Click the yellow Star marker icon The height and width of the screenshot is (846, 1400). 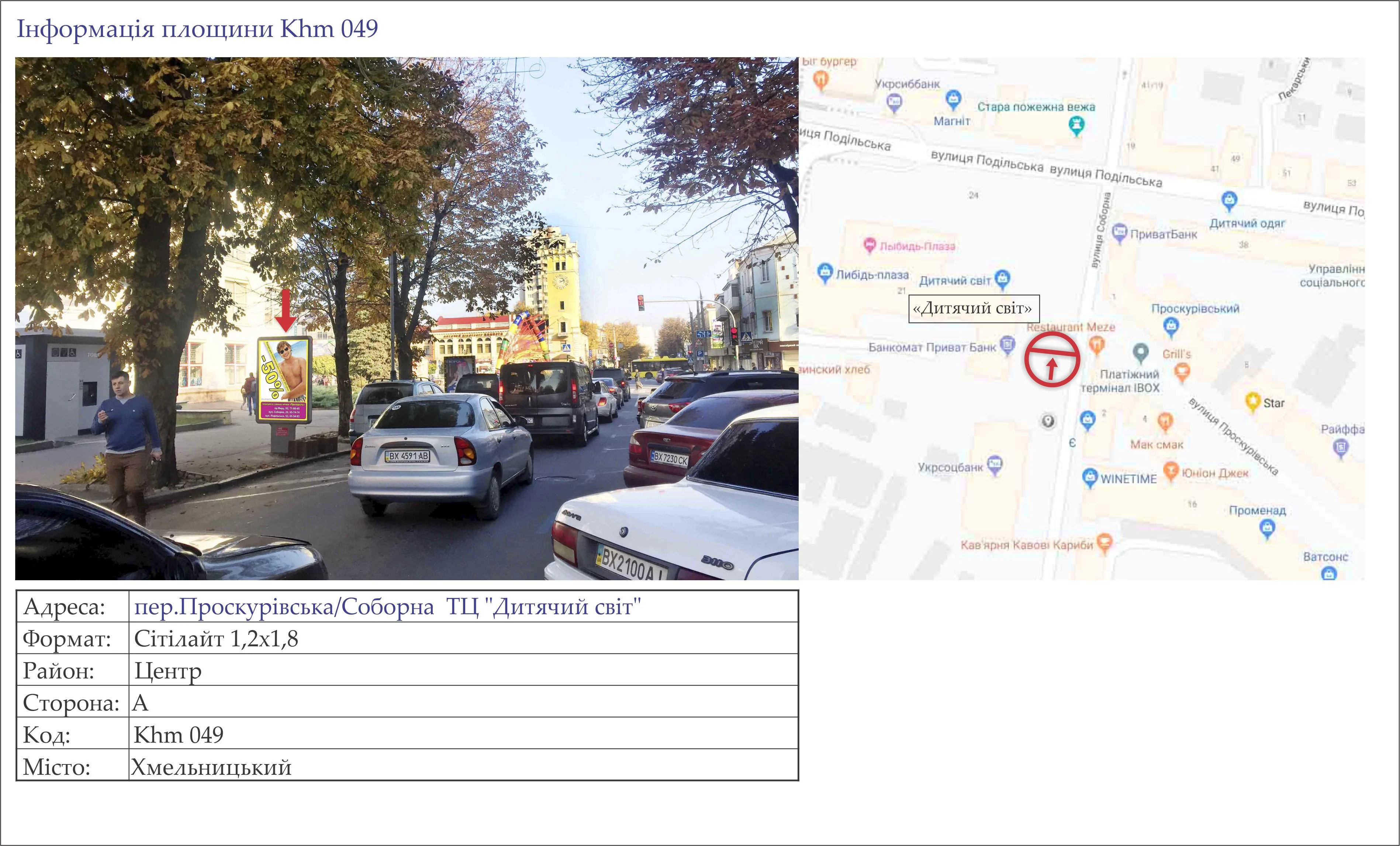click(1252, 401)
